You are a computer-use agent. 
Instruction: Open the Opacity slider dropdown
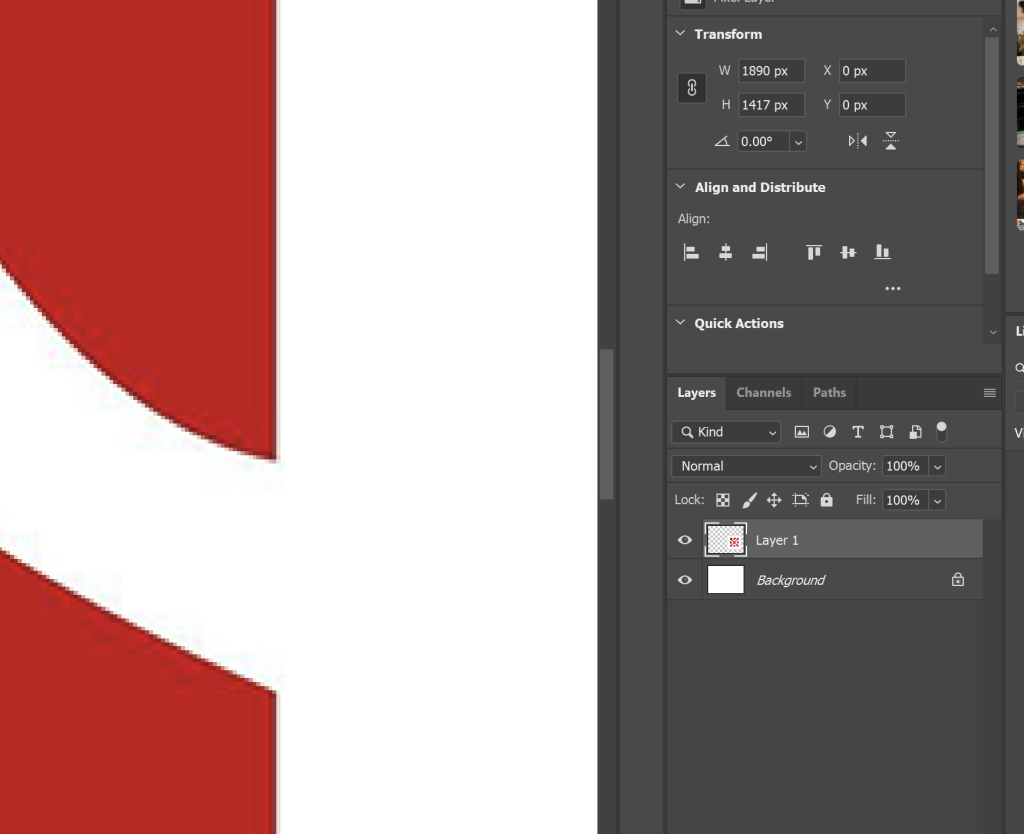937,466
